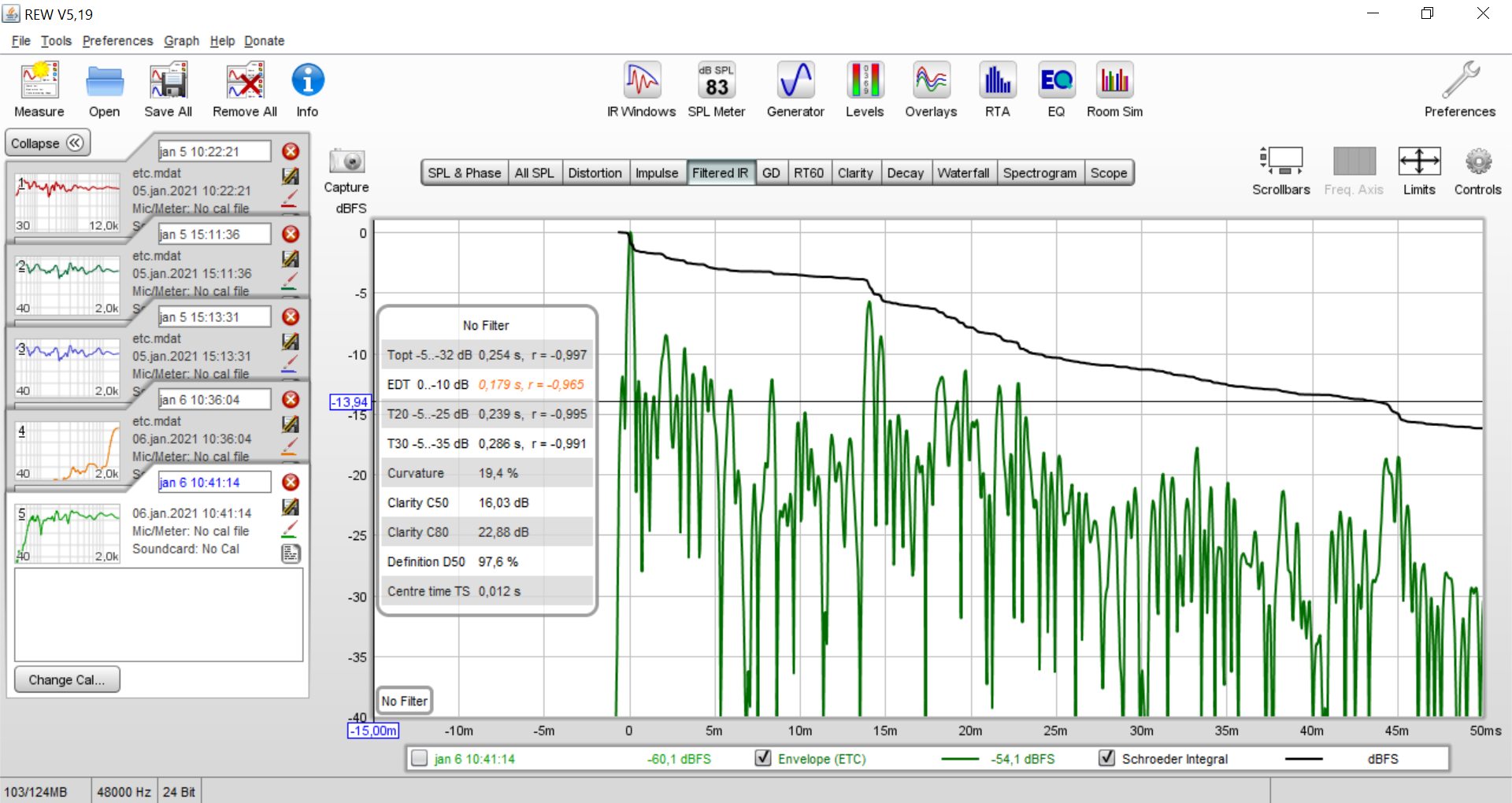The width and height of the screenshot is (1512, 803).
Task: Switch to the Waterfall tab
Action: pyautogui.click(x=964, y=173)
